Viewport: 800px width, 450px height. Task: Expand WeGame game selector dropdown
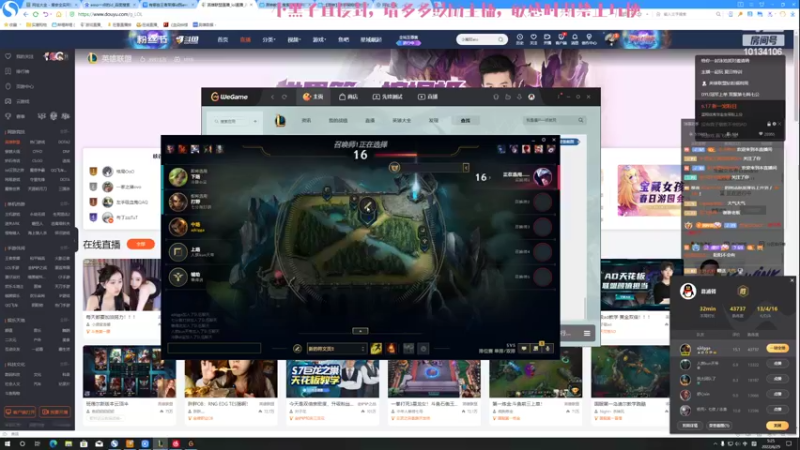pos(255,121)
